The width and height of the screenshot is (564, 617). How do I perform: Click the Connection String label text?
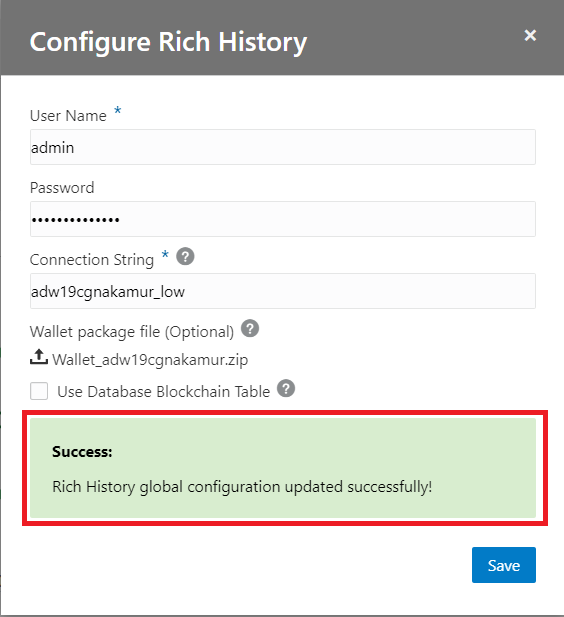click(92, 260)
